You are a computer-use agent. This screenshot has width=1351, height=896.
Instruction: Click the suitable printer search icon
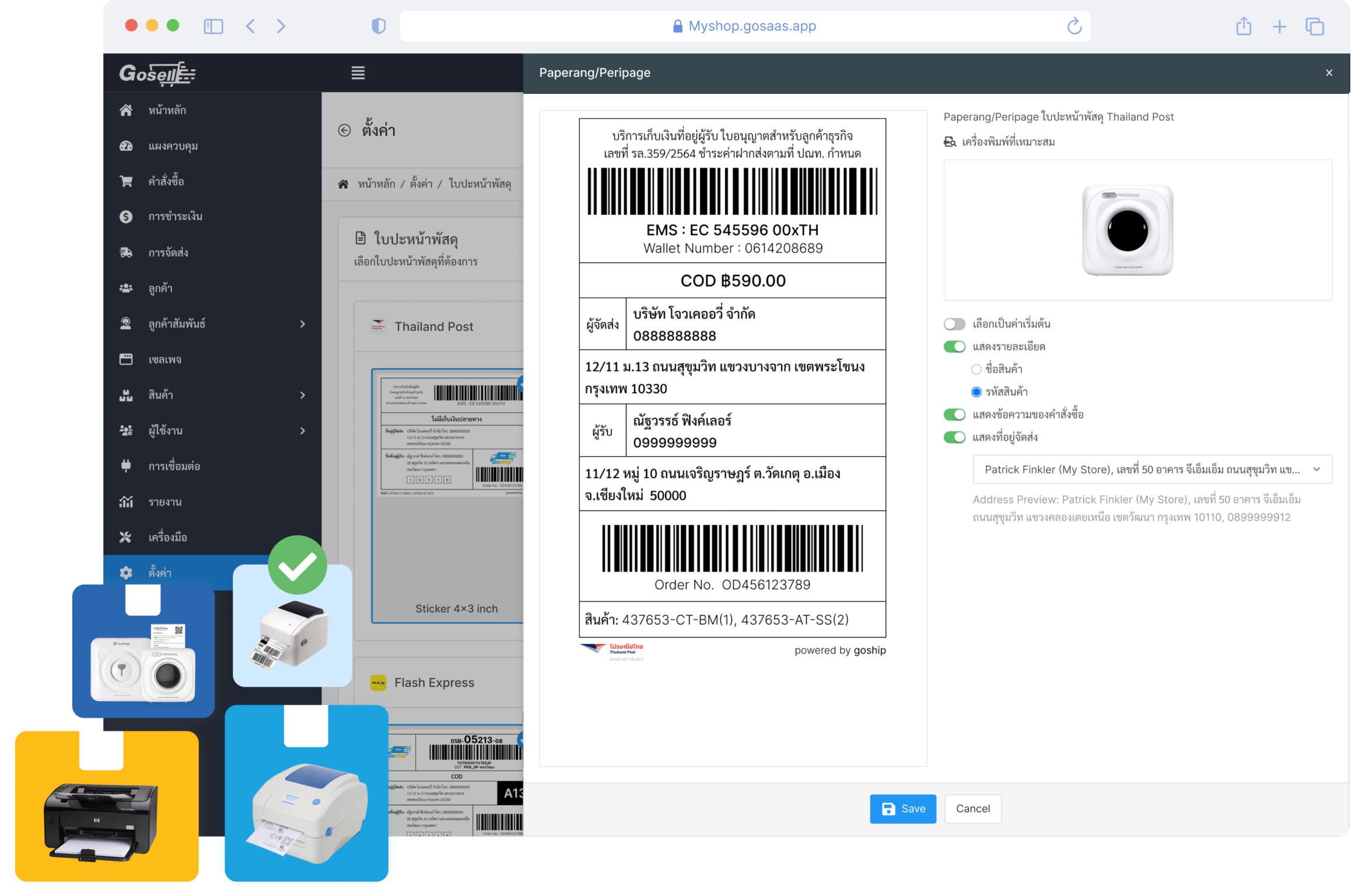pos(950,142)
